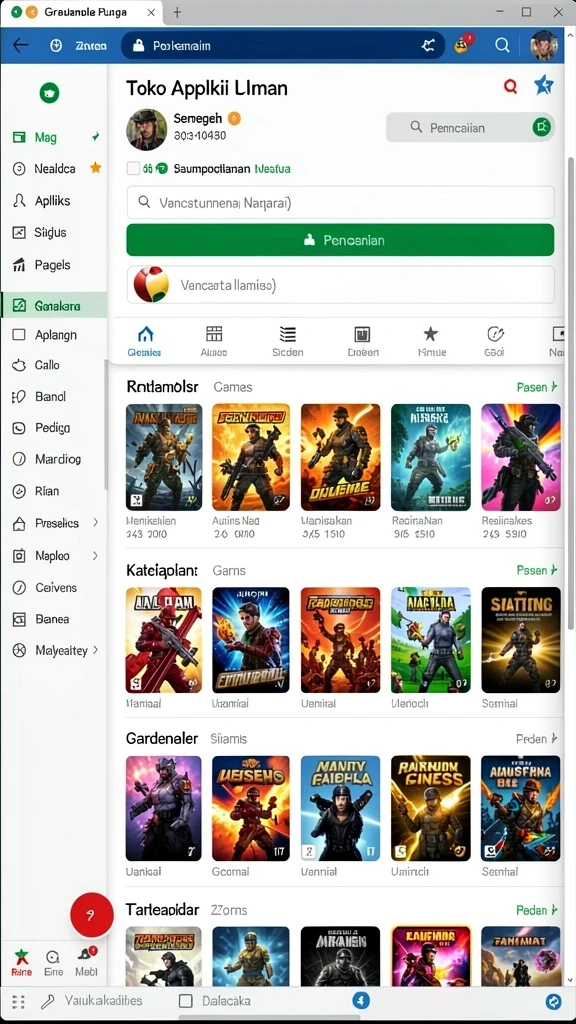
Task: Select Apliiks in the sidebar
Action: [x=54, y=201]
